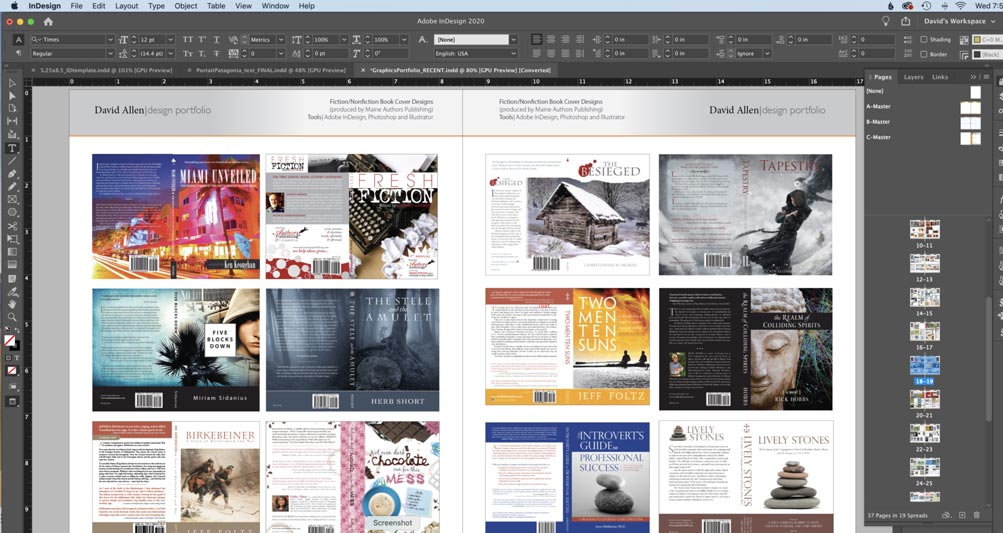Screen dimensions: 1003x533
Task: Apply Superscript formatting
Action: tap(202, 40)
